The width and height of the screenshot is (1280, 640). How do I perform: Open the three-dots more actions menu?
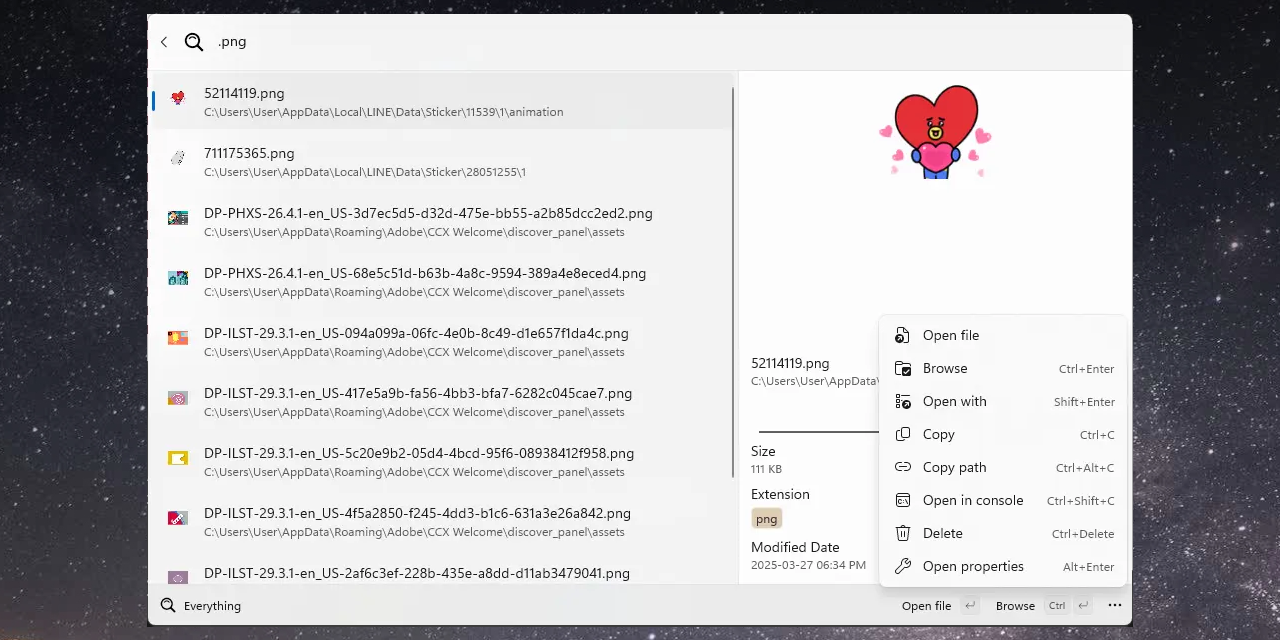[x=1115, y=605]
